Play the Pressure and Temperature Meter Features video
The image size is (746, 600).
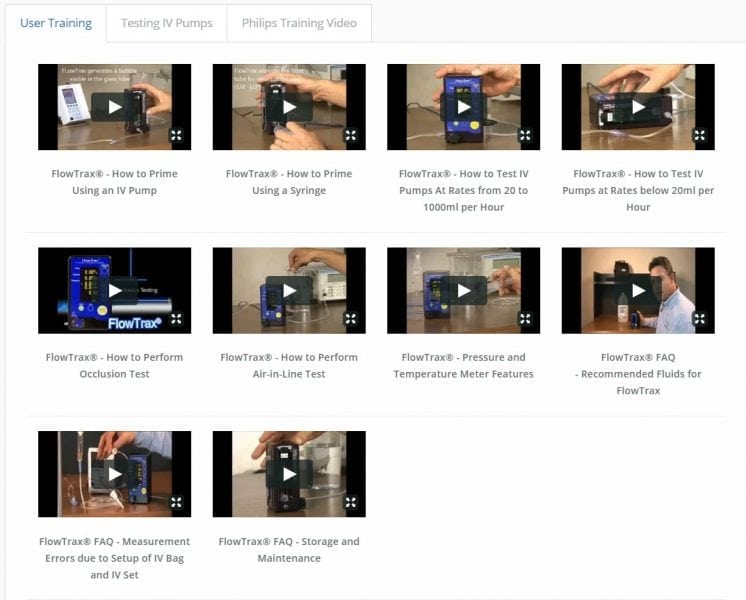point(464,291)
